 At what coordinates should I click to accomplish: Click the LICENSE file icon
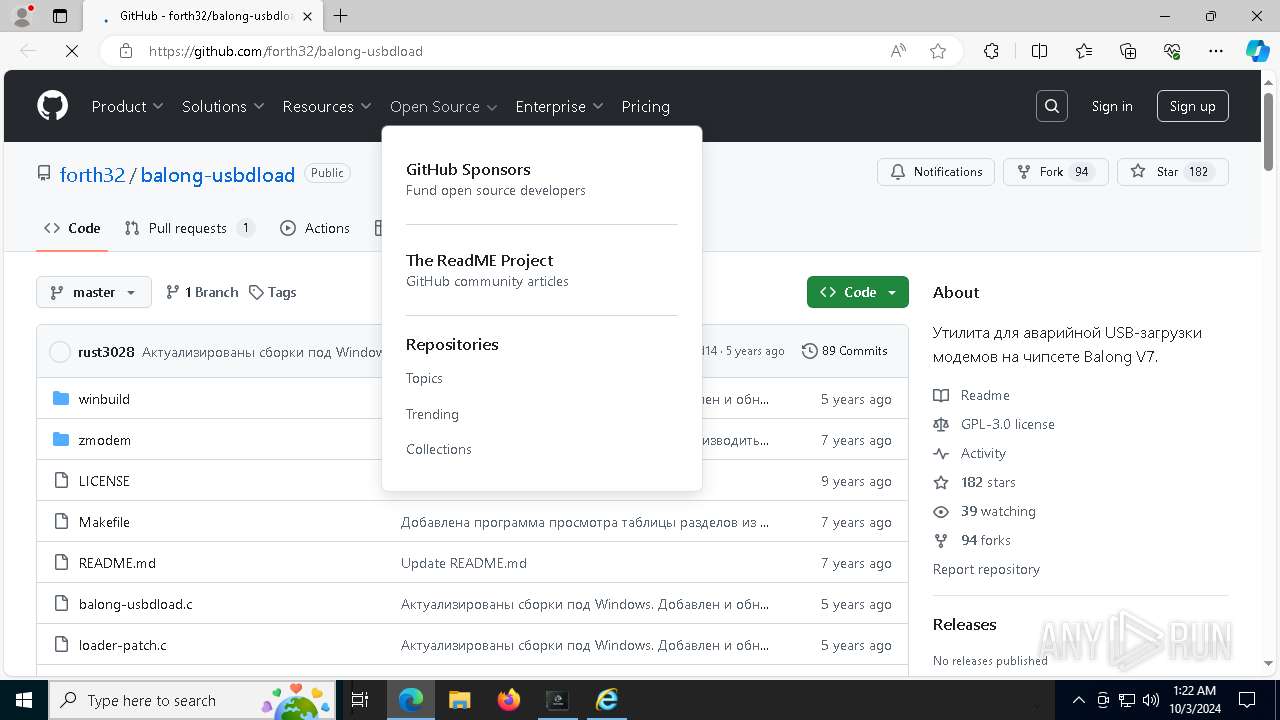click(x=61, y=481)
